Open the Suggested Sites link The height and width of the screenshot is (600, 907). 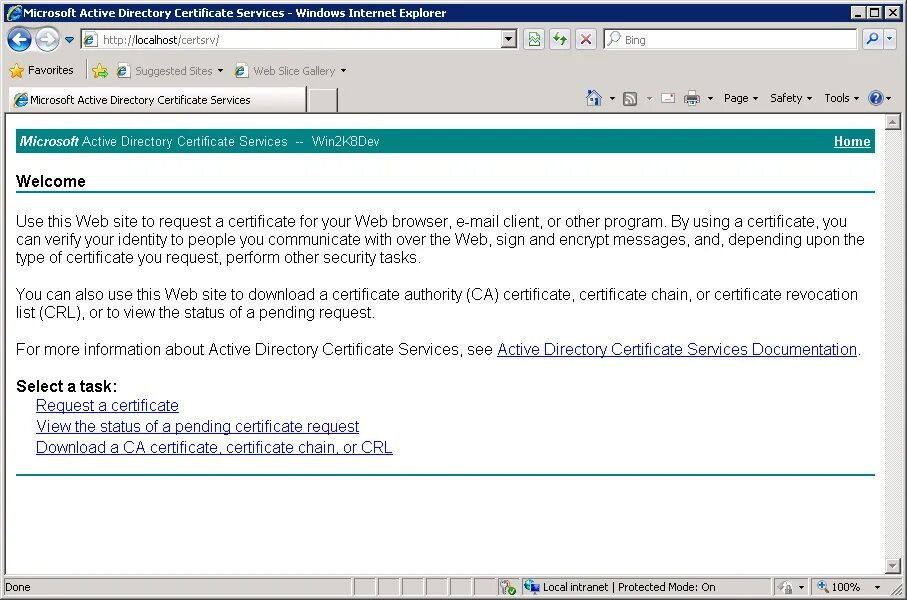[x=165, y=71]
